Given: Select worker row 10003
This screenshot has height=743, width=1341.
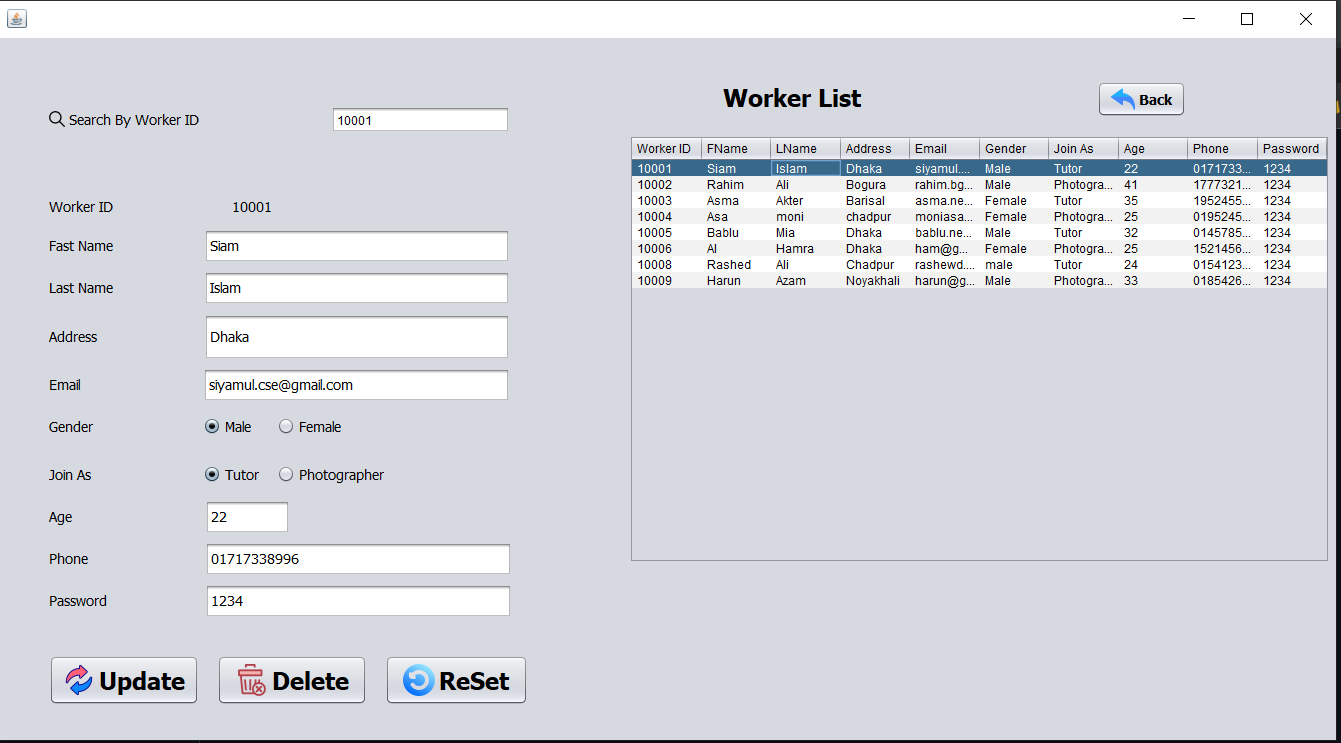Looking at the screenshot, I should tap(979, 201).
